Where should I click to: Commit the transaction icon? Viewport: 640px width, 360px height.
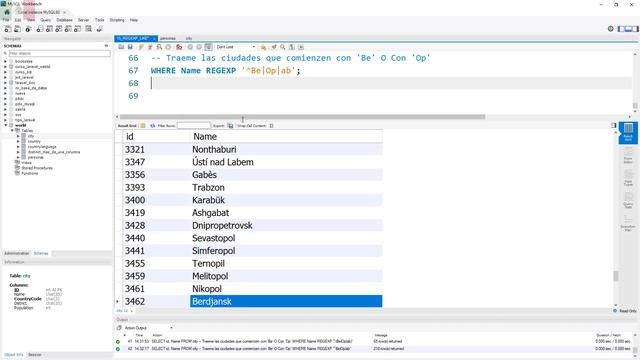(190, 47)
